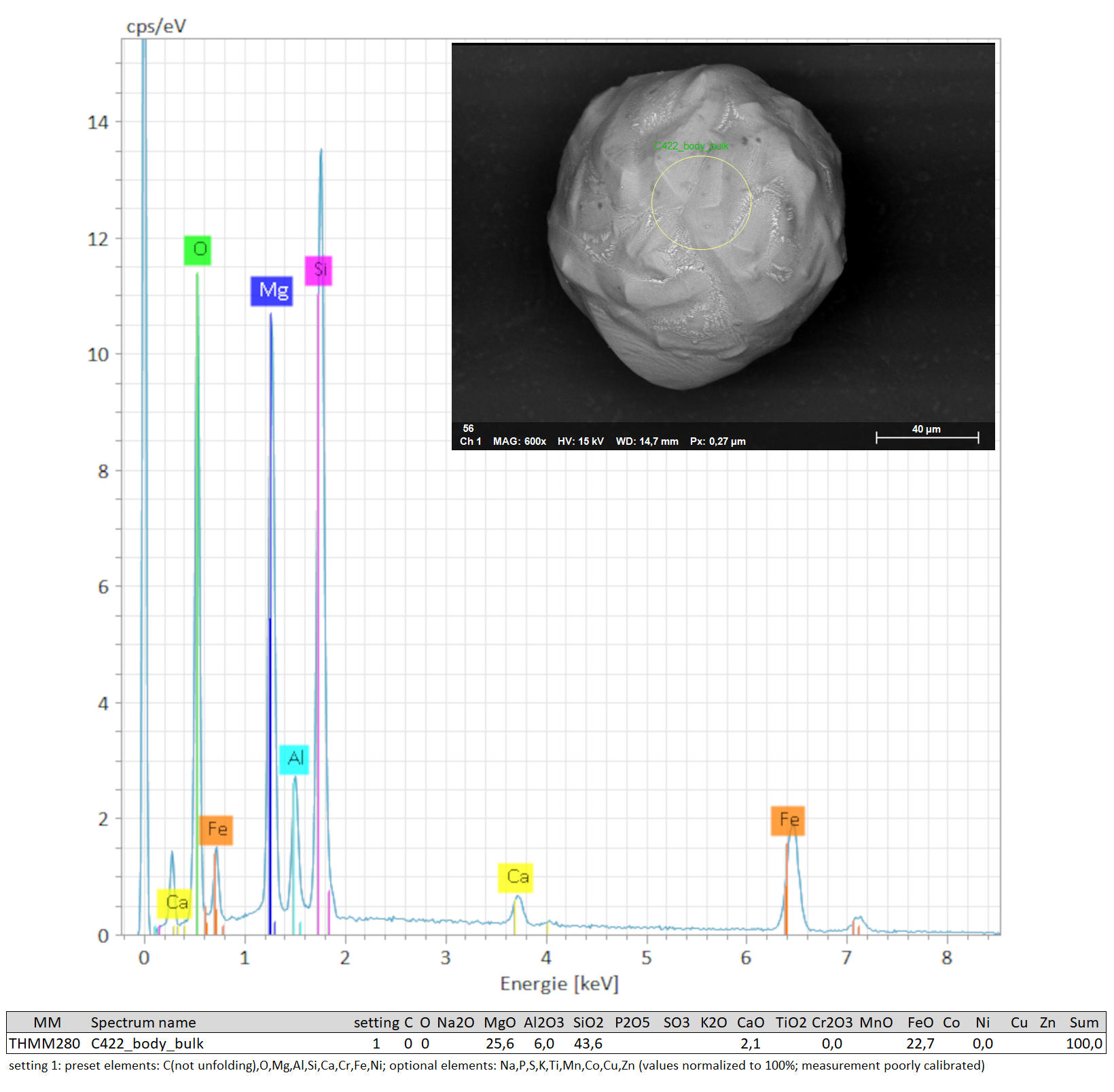Click the THMM280 cell in the table
Screen dimensions: 1114x1092
pyautogui.click(x=44, y=1043)
